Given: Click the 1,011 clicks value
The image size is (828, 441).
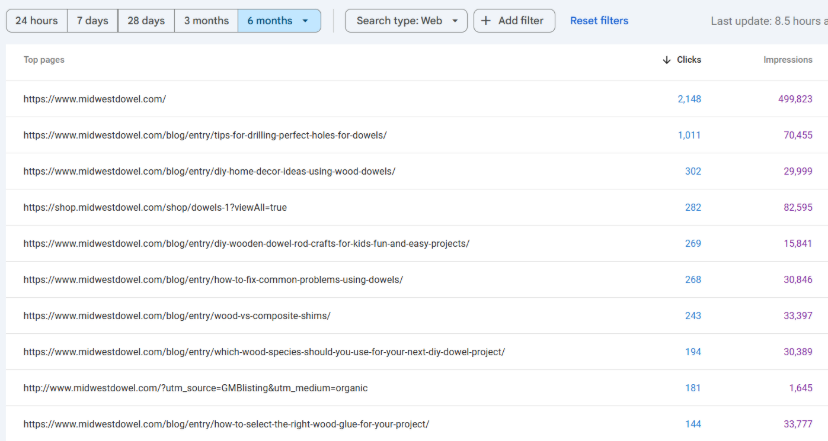Looking at the screenshot, I should point(689,135).
